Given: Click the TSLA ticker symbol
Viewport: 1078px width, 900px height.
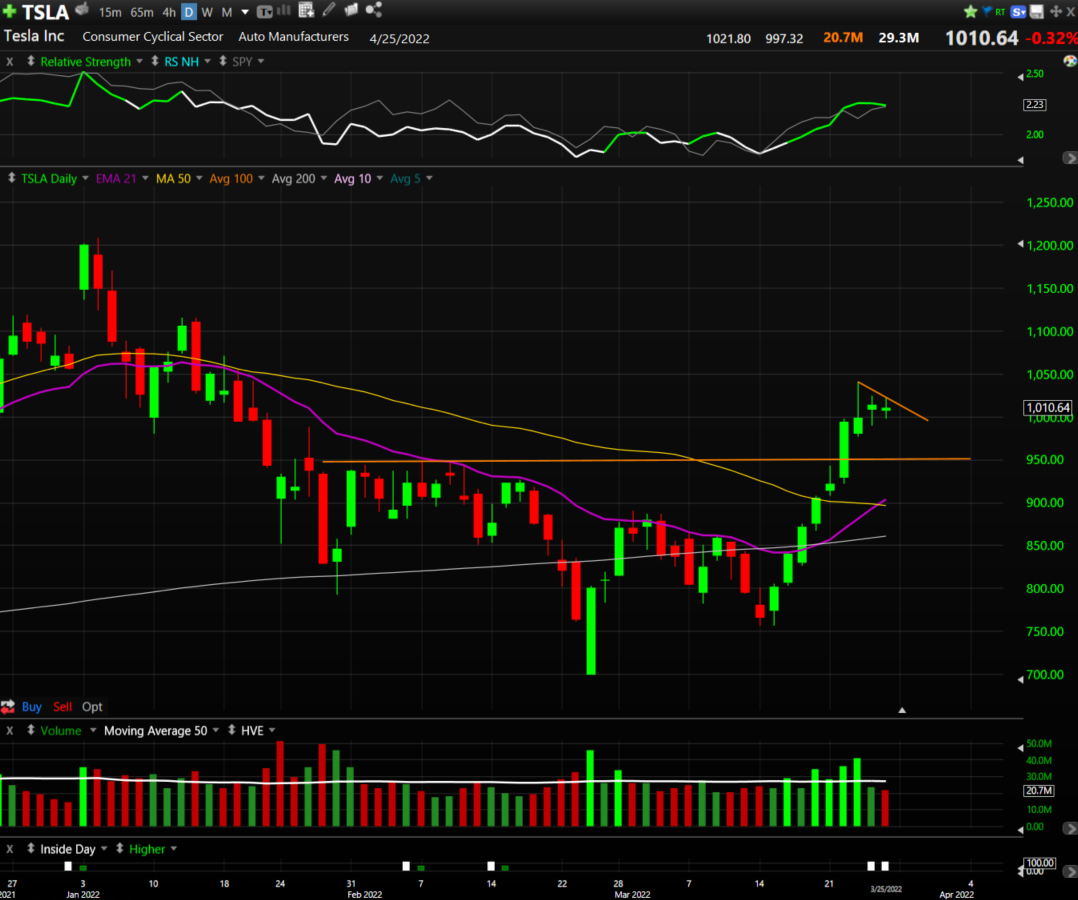Looking at the screenshot, I should pyautogui.click(x=45, y=12).
